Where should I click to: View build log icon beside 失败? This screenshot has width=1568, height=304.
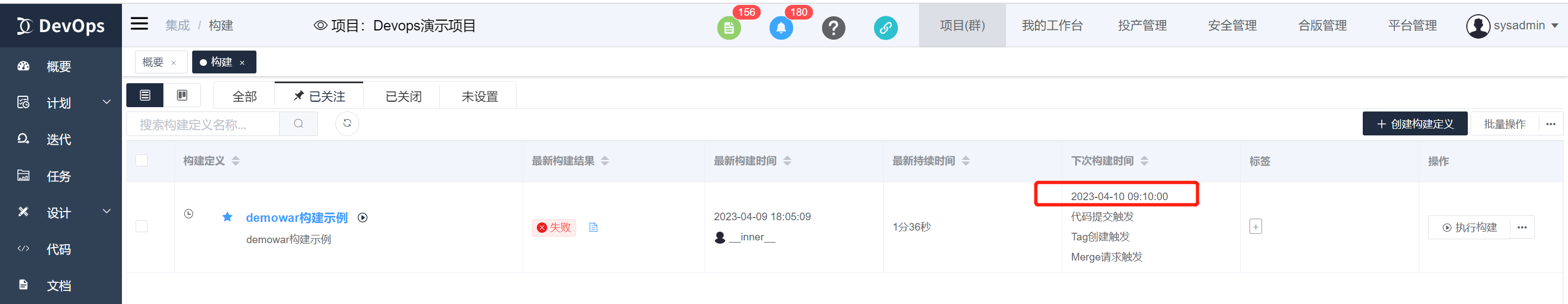[593, 227]
